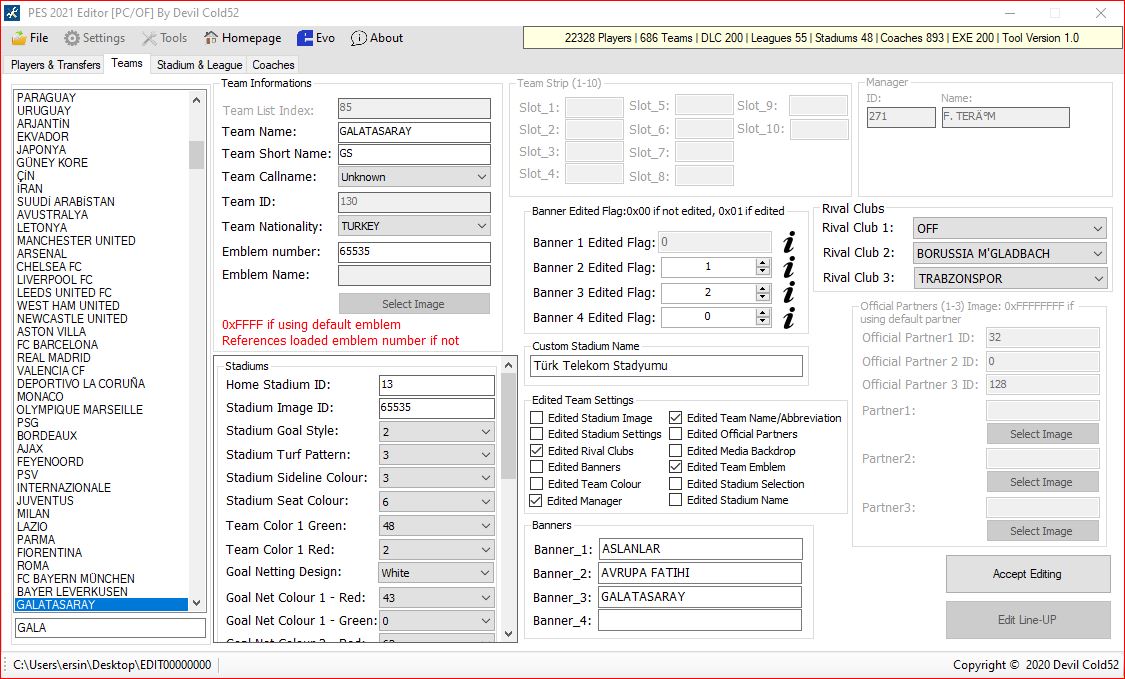
Task: Switch to the Stadium & League tab
Action: pyautogui.click(x=199, y=65)
